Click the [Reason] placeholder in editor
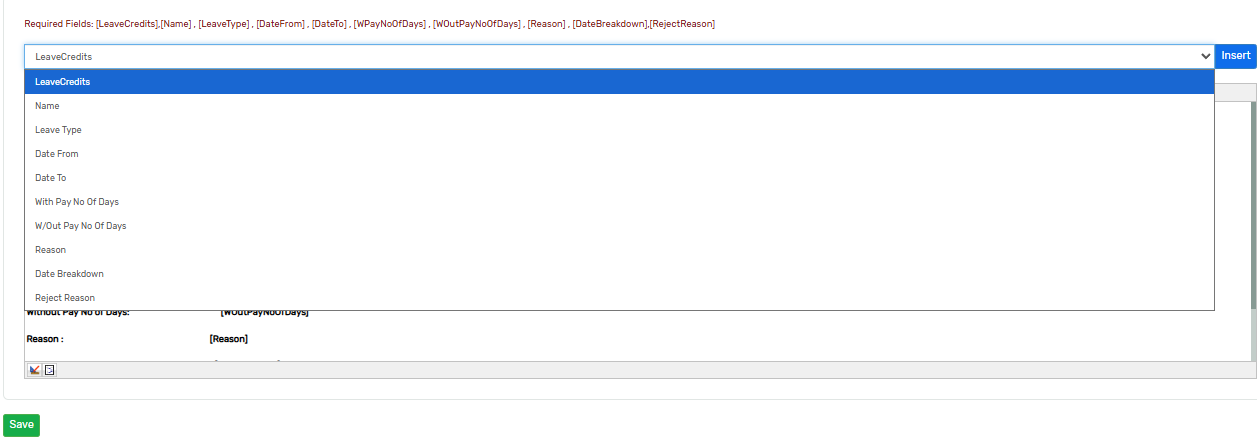 [x=229, y=339]
